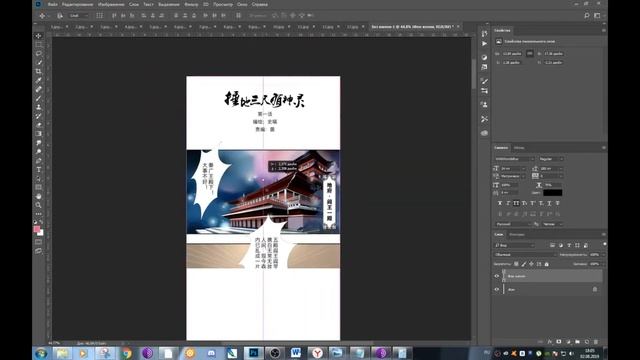Select the Gradient tool
Image resolution: width=640 pixels, height=360 pixels.
39,134
